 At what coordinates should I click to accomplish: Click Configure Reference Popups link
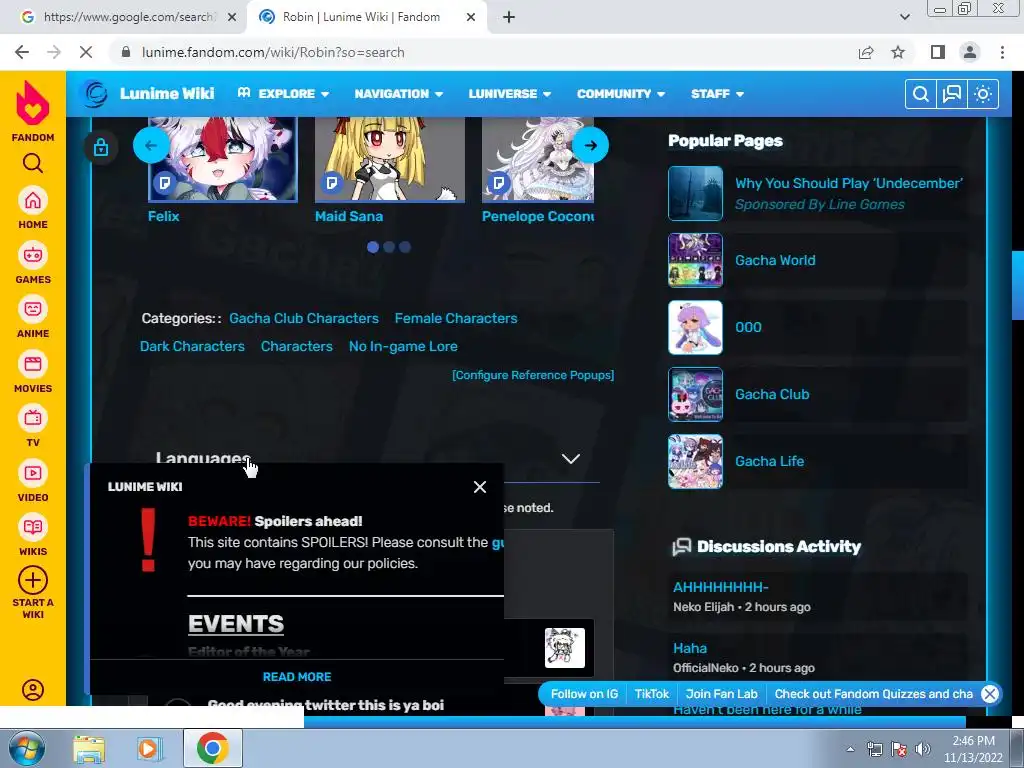(x=533, y=375)
